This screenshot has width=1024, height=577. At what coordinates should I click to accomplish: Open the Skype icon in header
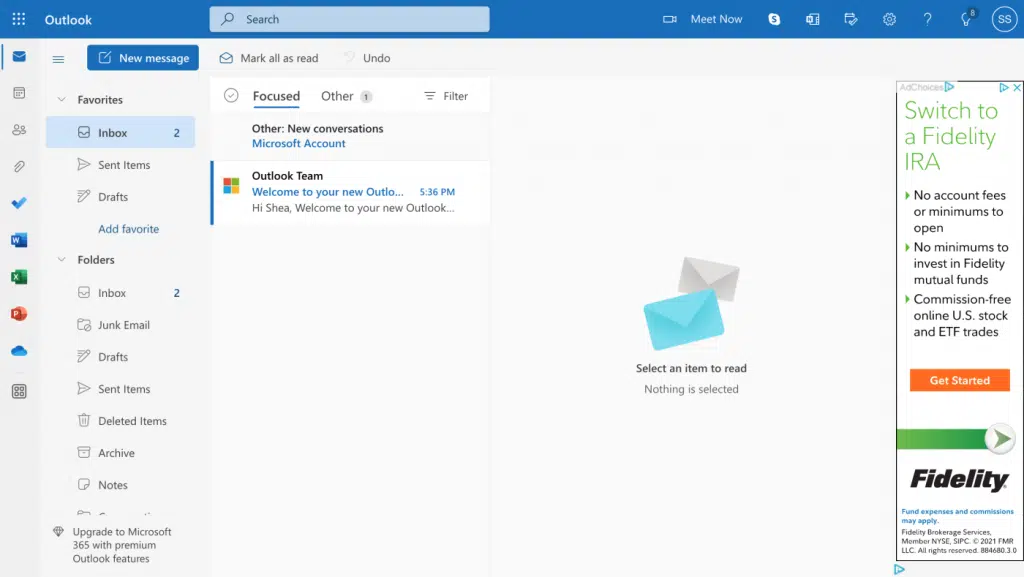(x=774, y=19)
